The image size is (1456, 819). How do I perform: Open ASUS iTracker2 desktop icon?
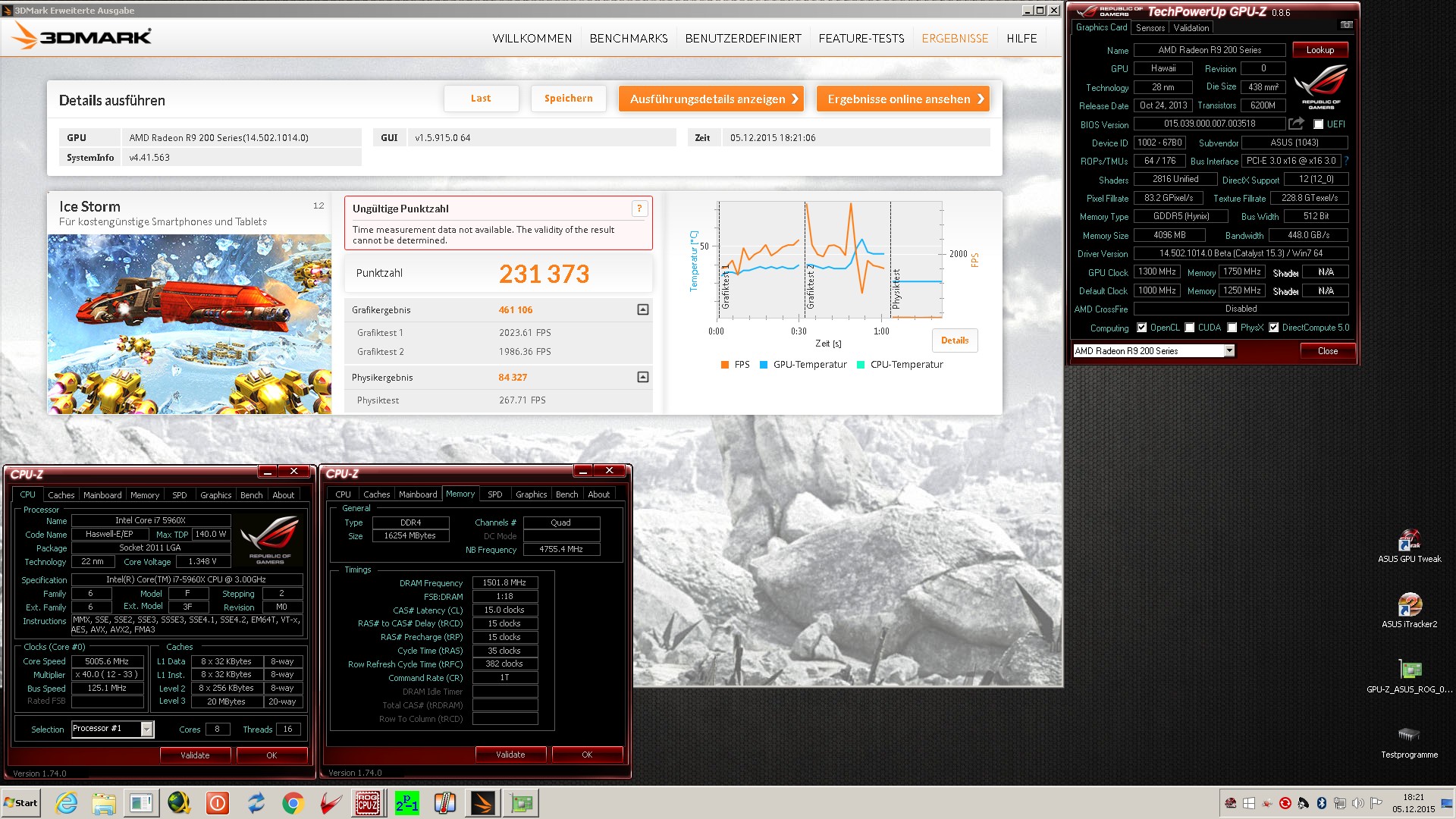(x=1409, y=610)
